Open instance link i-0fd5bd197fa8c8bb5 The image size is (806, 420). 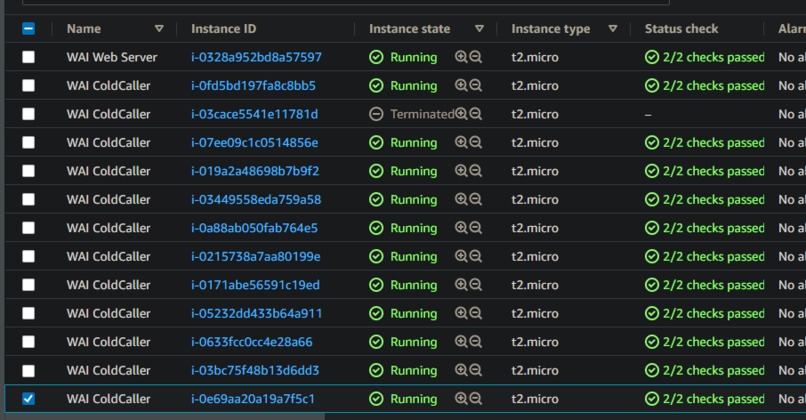pos(253,85)
